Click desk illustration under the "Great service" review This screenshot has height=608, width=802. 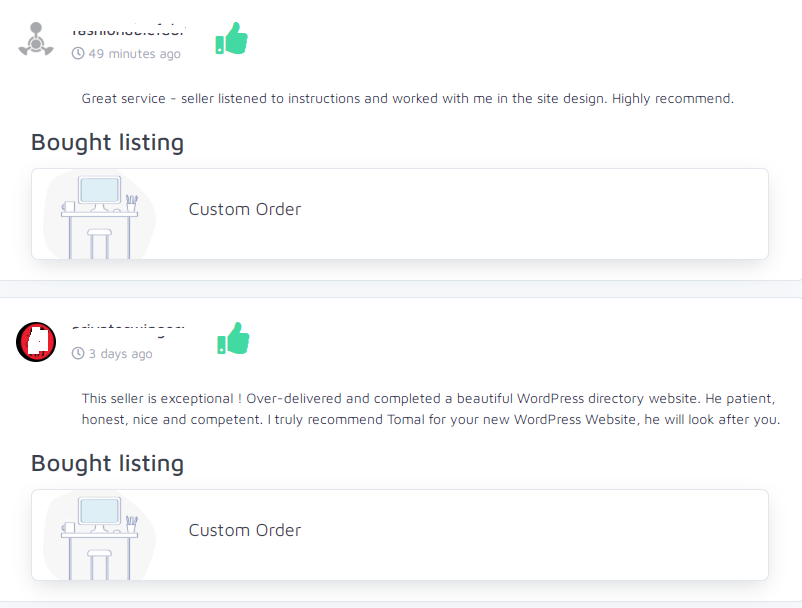click(100, 215)
